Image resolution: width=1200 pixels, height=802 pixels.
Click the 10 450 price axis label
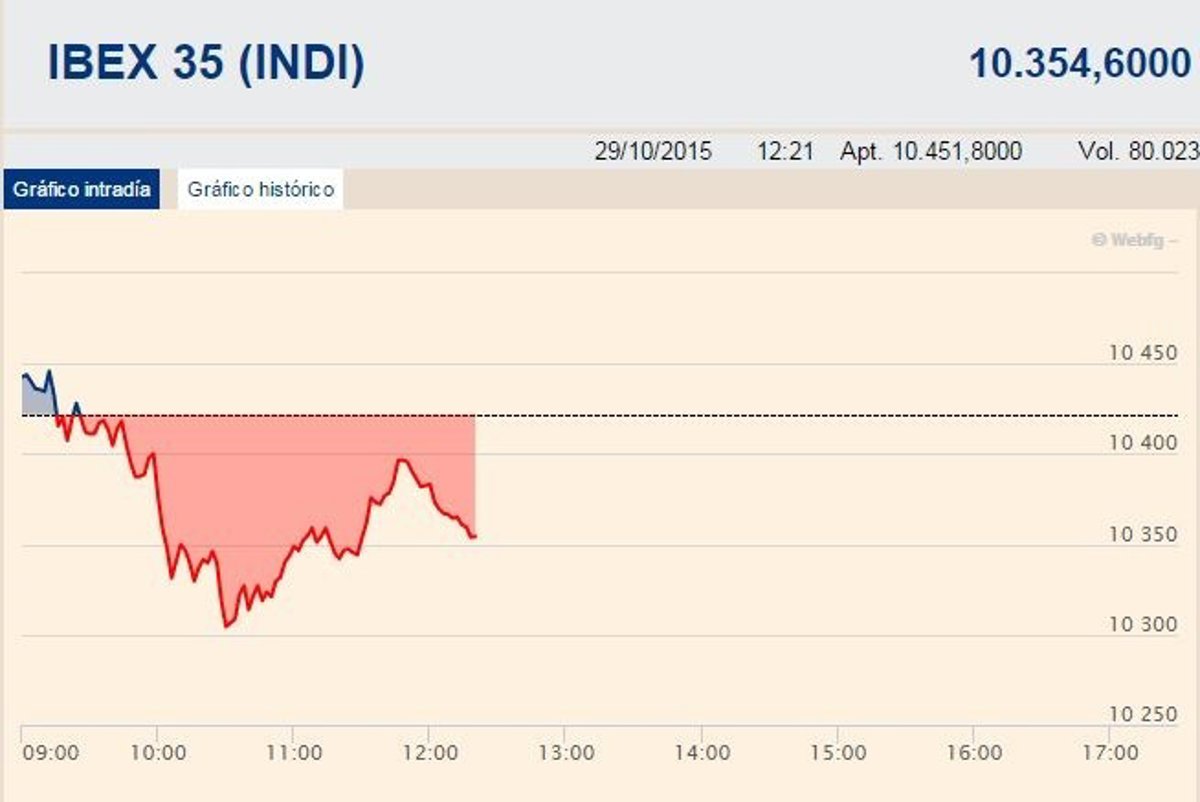click(x=1142, y=353)
